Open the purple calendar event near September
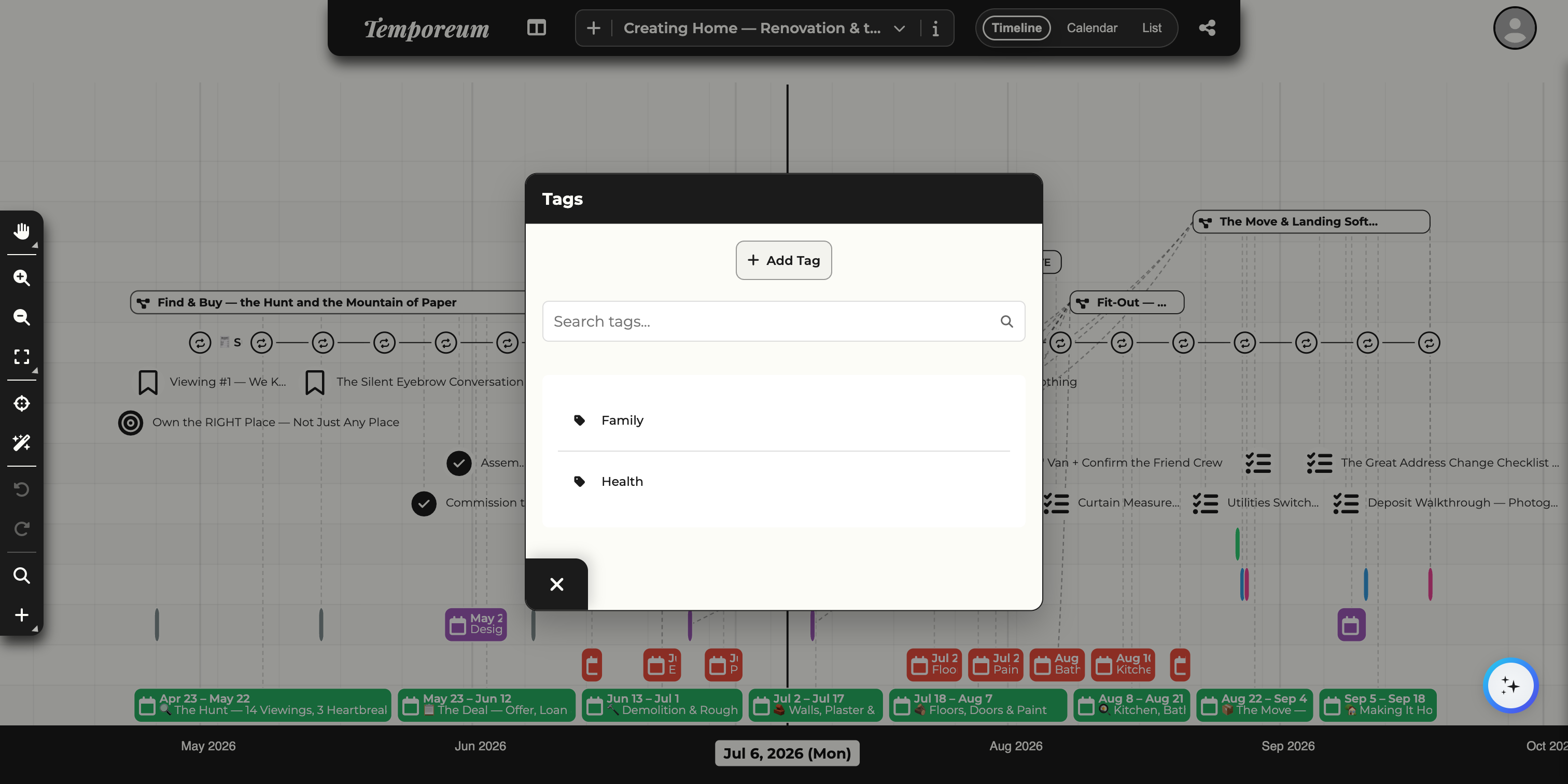 [x=1351, y=624]
